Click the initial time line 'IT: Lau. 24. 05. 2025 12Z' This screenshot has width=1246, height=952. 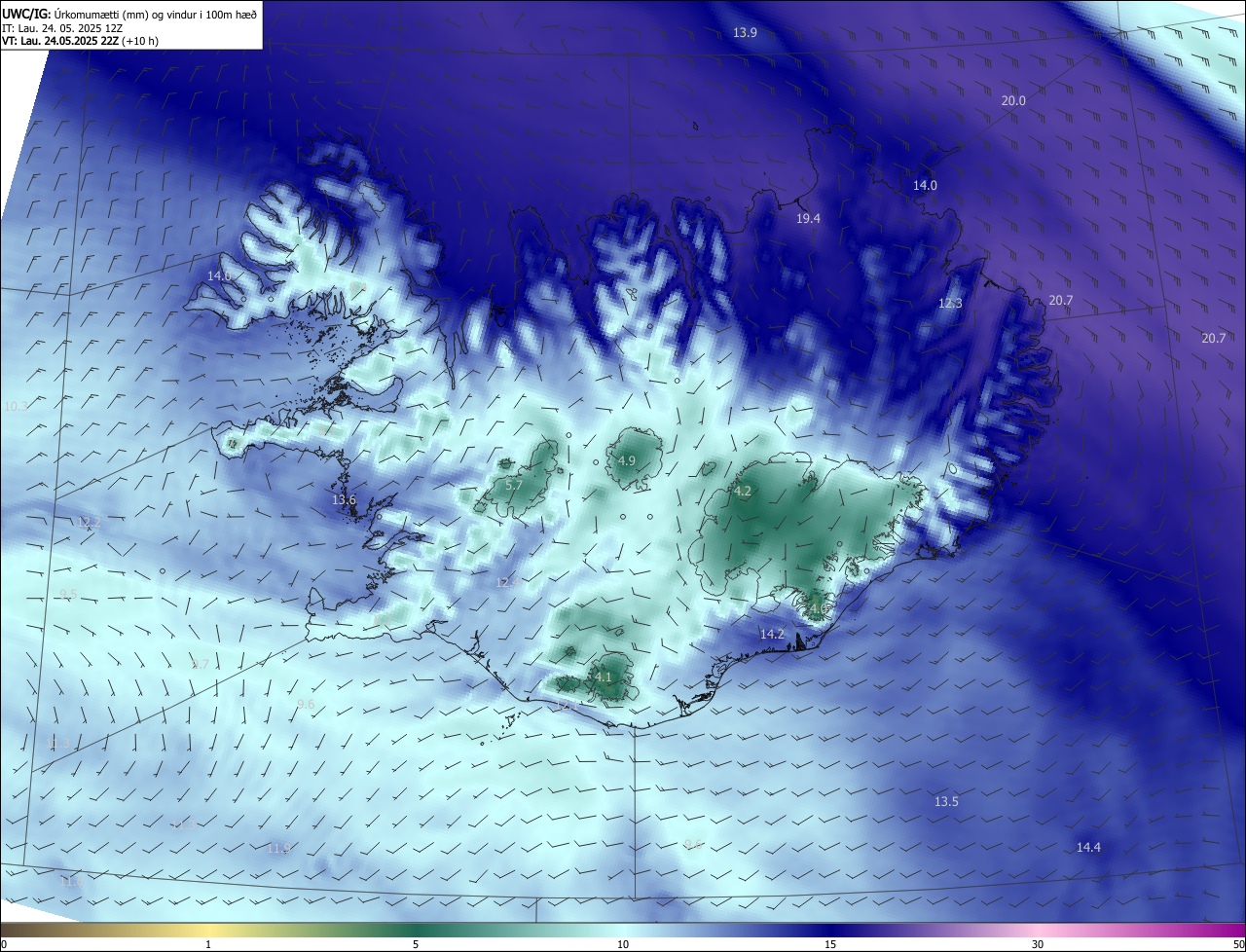pos(62,28)
